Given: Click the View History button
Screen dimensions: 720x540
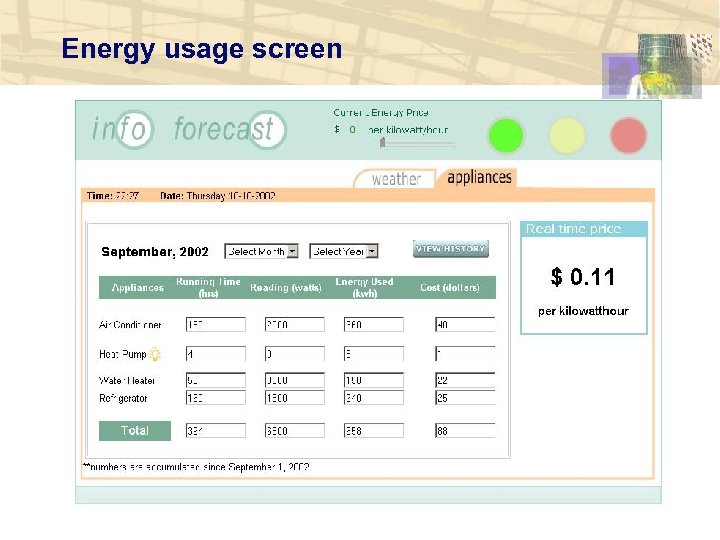Looking at the screenshot, I should pyautogui.click(x=450, y=249).
